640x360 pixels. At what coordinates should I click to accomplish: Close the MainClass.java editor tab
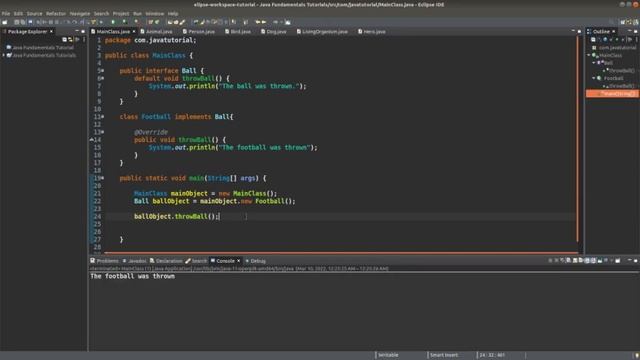(134, 31)
